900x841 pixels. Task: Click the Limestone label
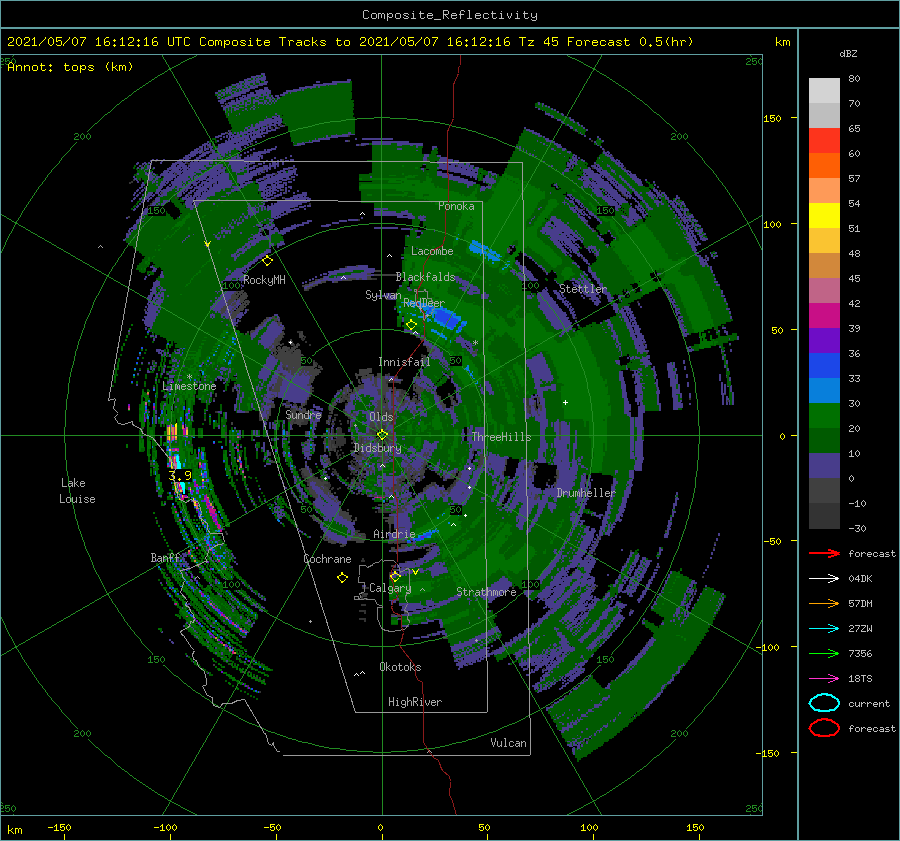189,386
